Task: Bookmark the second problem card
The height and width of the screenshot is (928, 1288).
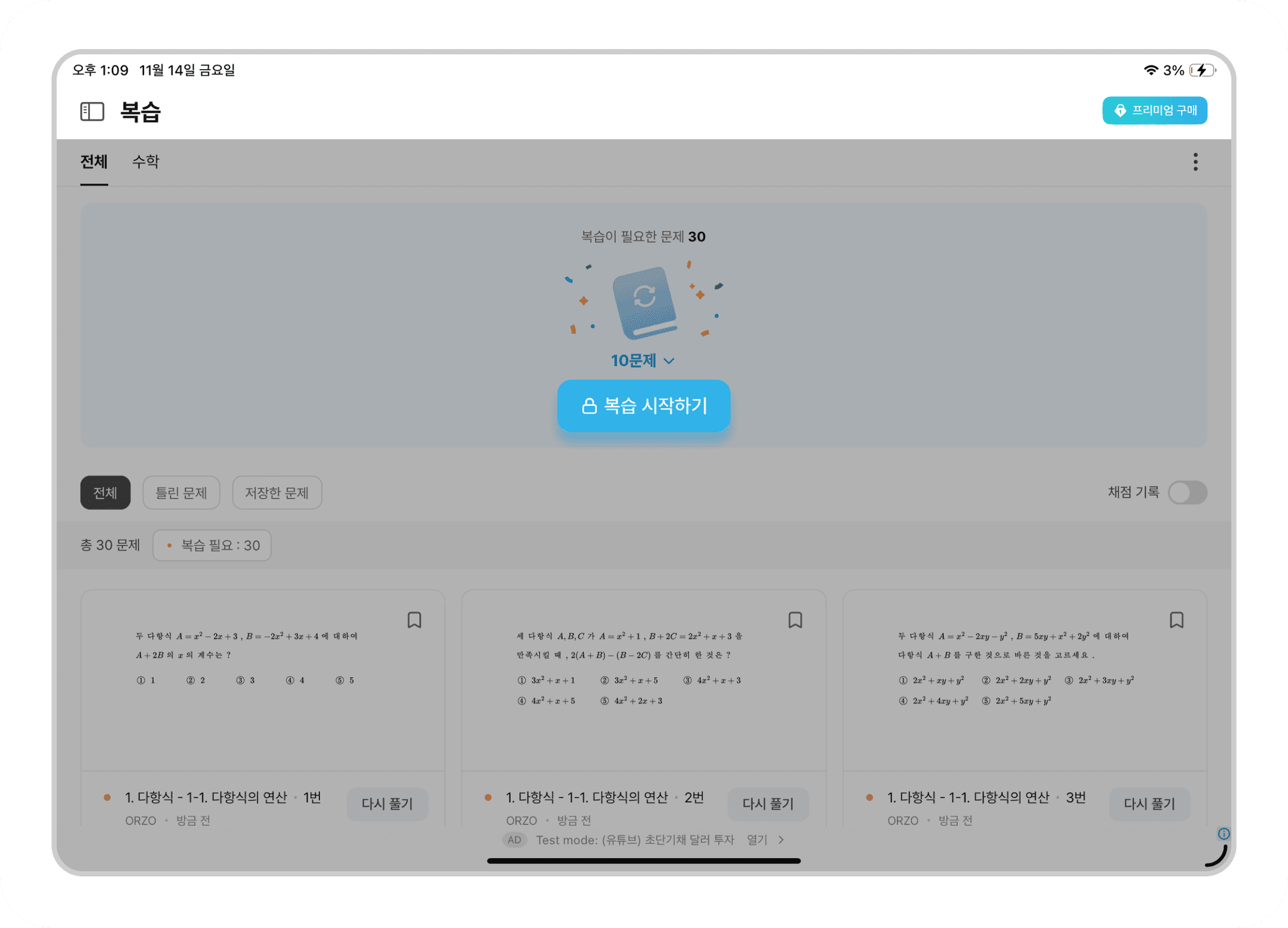Action: pyautogui.click(x=795, y=620)
